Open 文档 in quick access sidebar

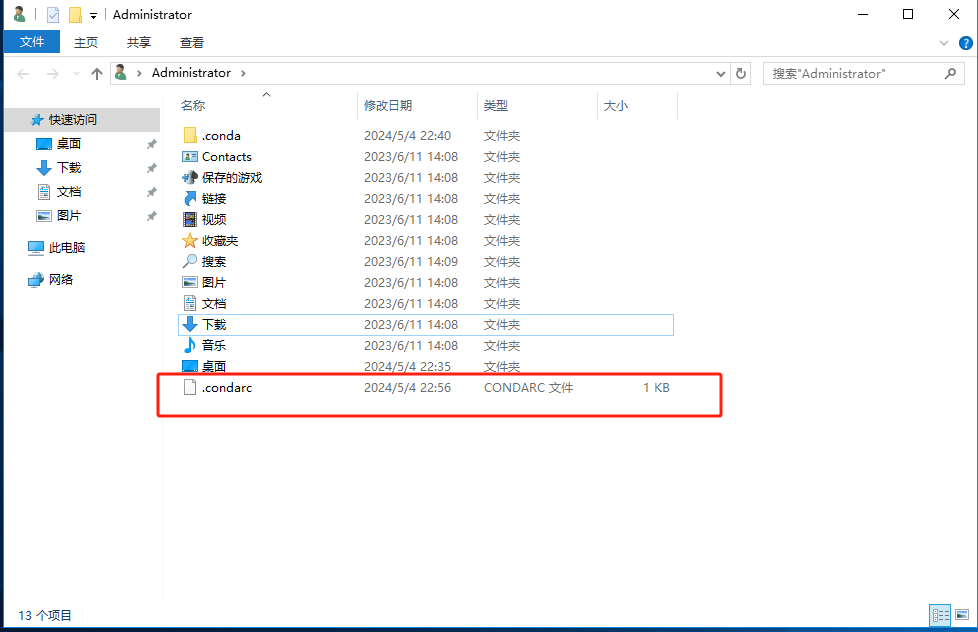tap(69, 192)
